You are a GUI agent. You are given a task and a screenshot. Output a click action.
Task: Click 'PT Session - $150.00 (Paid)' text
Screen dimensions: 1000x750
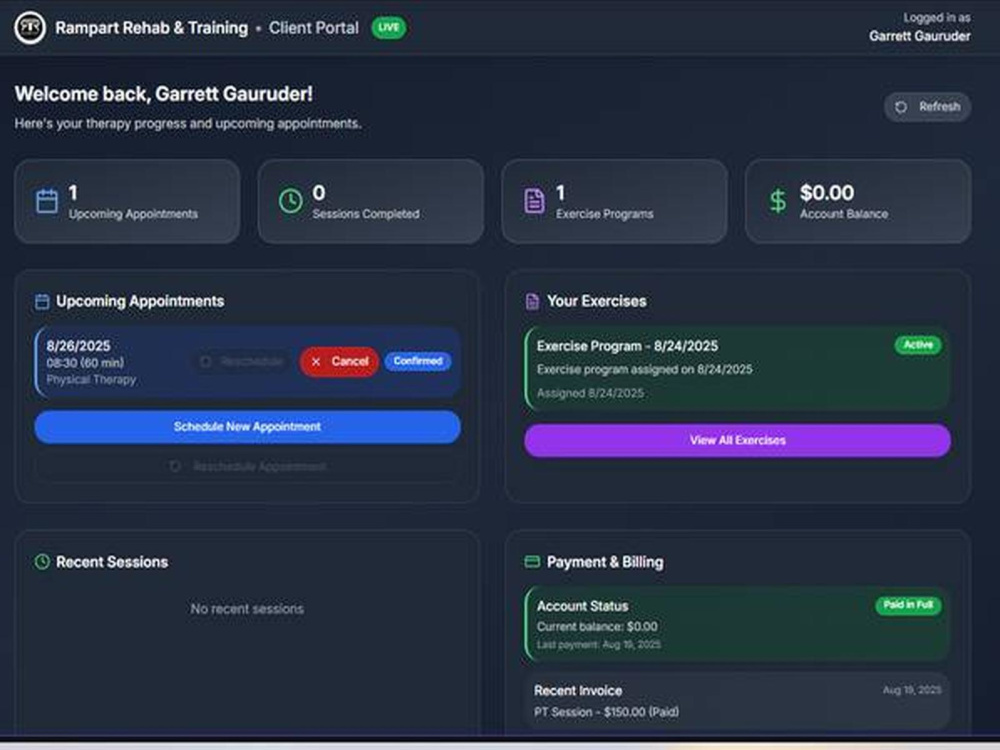(607, 712)
